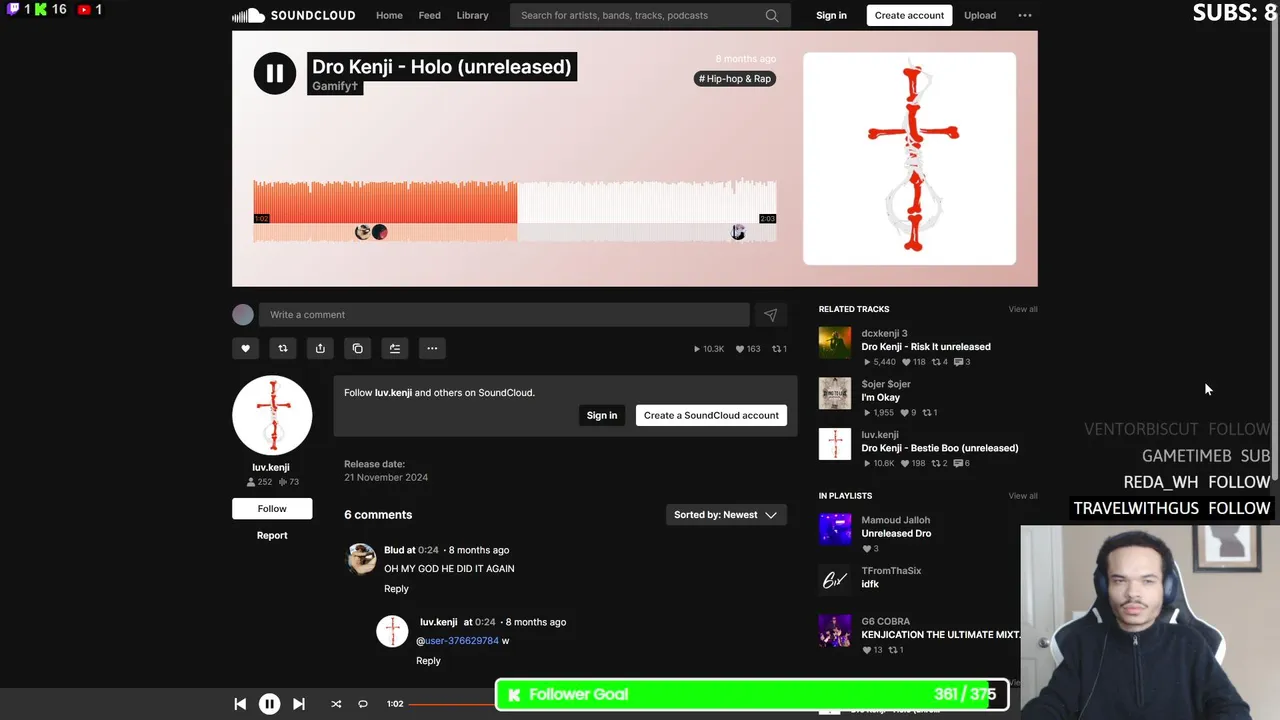Open the header more options menu
Viewport: 1280px width, 720px height.
1025,15
